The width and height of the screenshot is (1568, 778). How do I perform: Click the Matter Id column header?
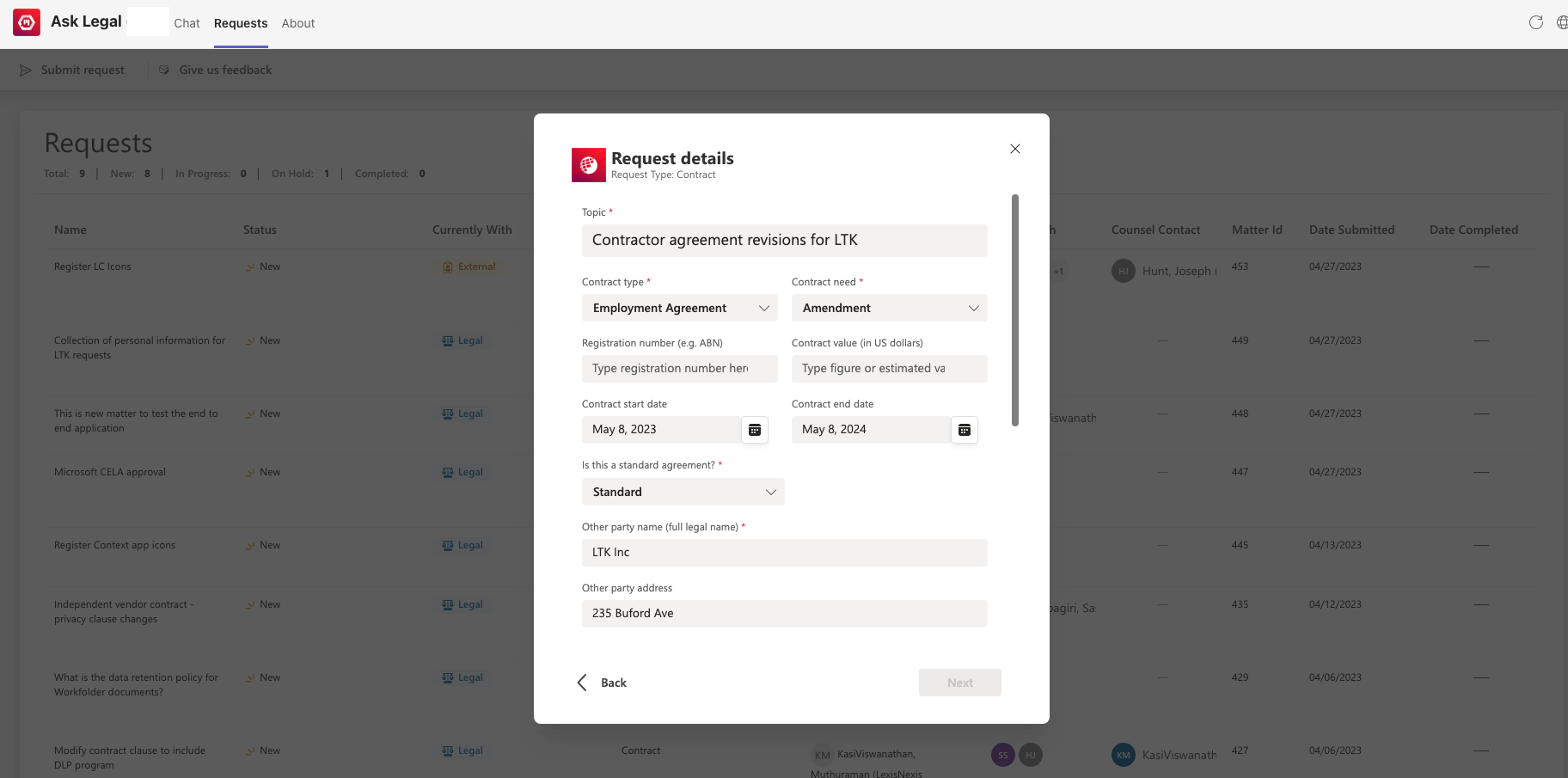click(x=1257, y=230)
